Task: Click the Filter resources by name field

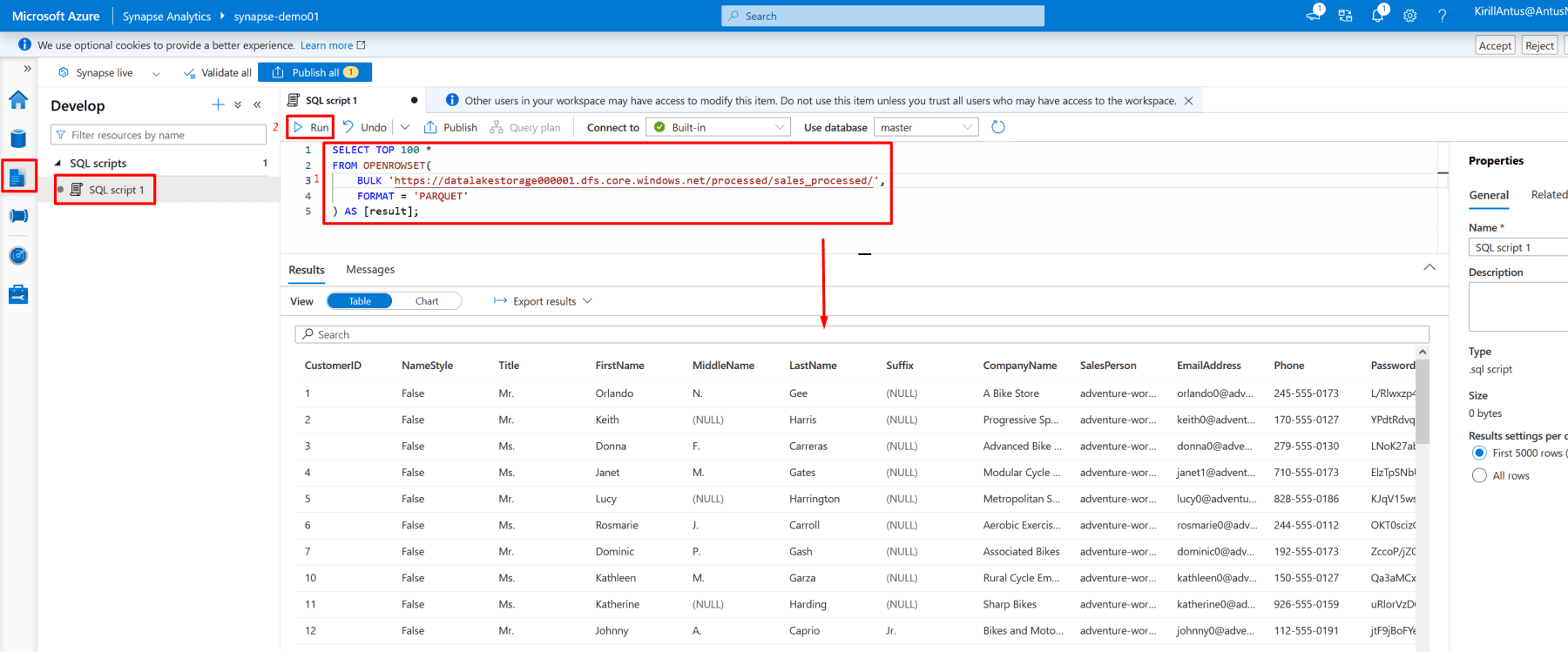Action: click(159, 135)
